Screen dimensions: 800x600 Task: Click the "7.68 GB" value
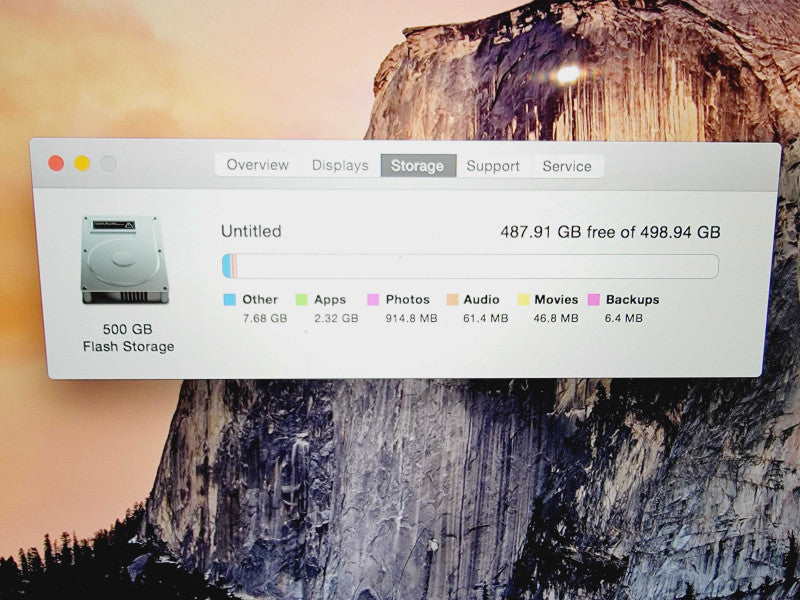coord(265,318)
